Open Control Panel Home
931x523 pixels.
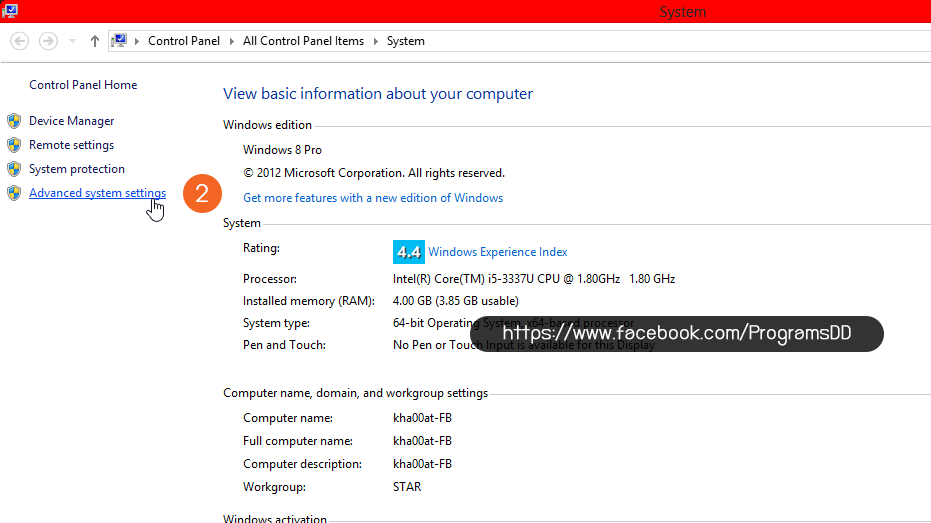pos(83,85)
